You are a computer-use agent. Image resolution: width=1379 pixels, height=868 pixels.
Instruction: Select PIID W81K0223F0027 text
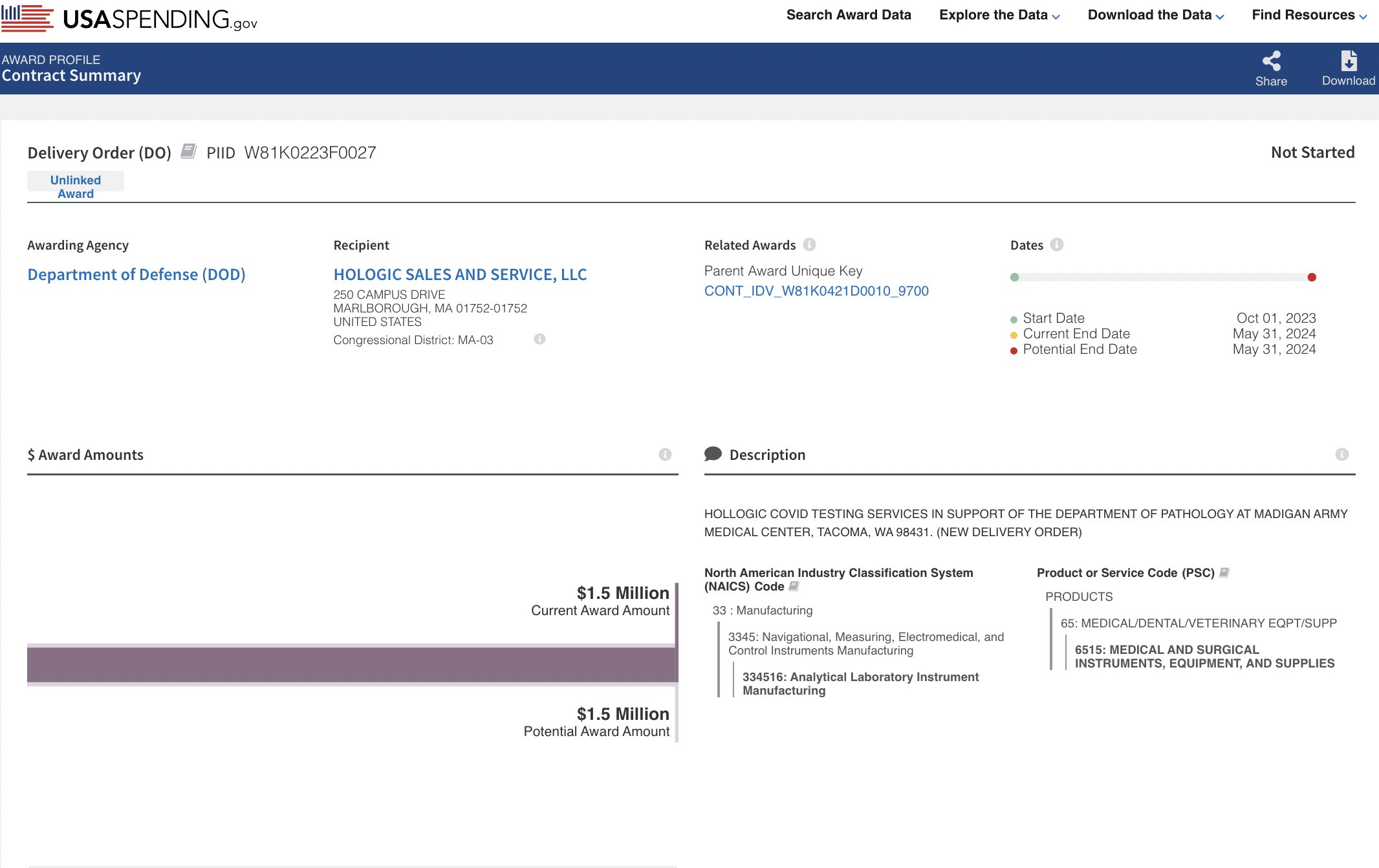pyautogui.click(x=291, y=153)
